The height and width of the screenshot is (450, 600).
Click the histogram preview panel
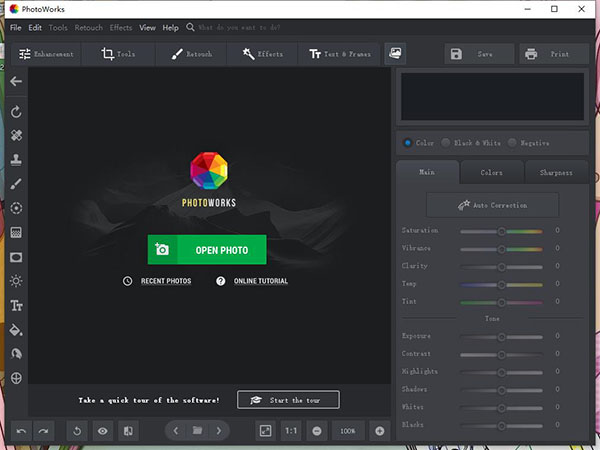coord(492,96)
